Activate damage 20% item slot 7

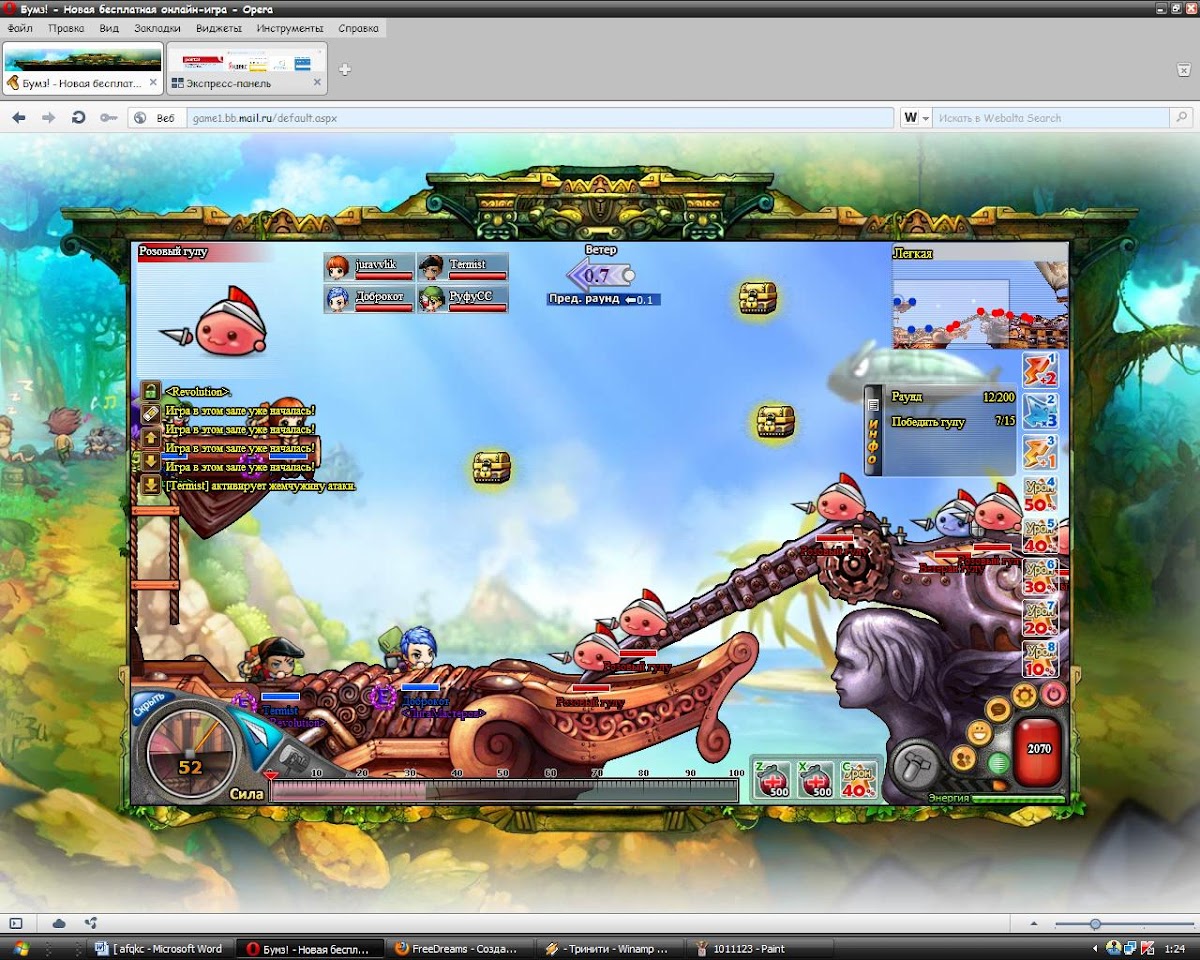tap(1039, 619)
